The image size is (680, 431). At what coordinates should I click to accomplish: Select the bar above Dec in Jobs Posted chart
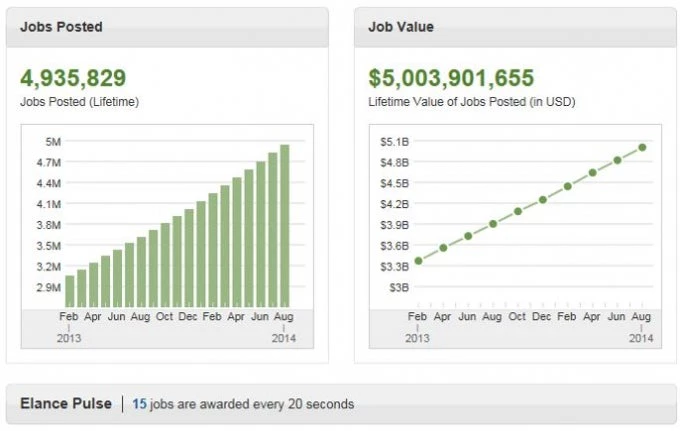189,258
